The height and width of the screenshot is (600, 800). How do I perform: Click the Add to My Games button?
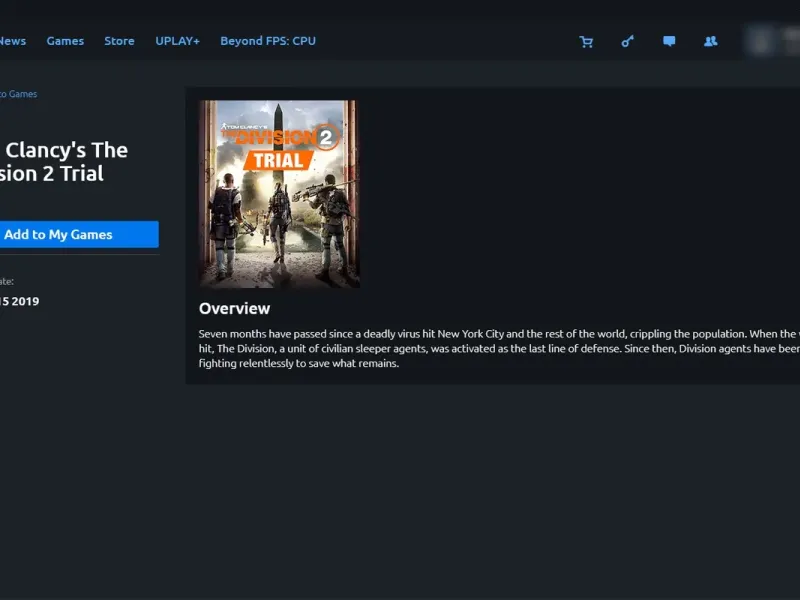tap(79, 234)
